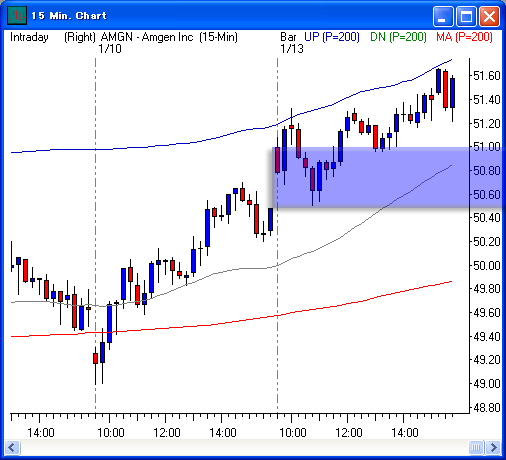
Task: Click the chart app icon in title bar
Action: [17, 15]
